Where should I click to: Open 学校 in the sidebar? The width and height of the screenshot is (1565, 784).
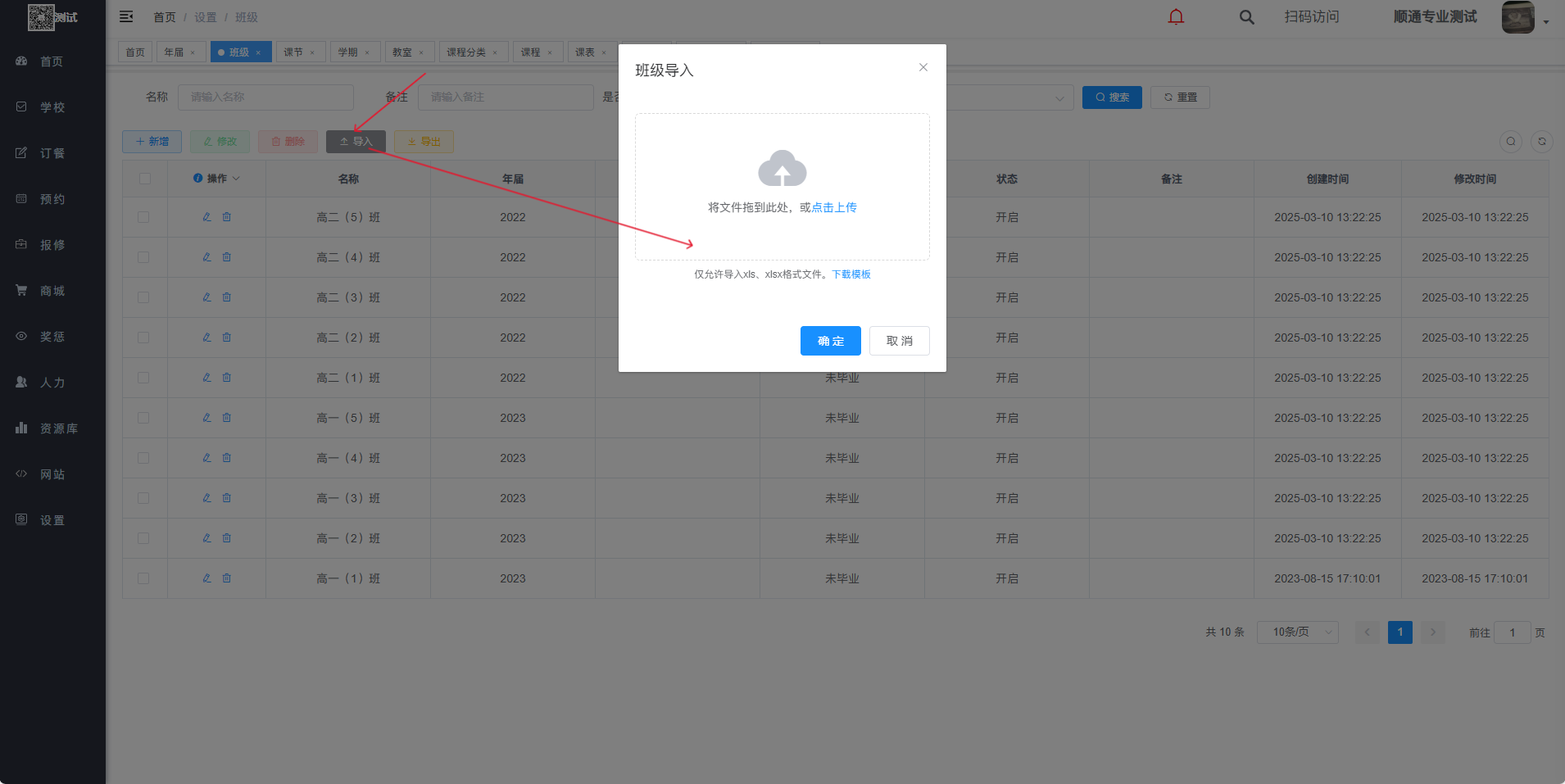click(52, 107)
